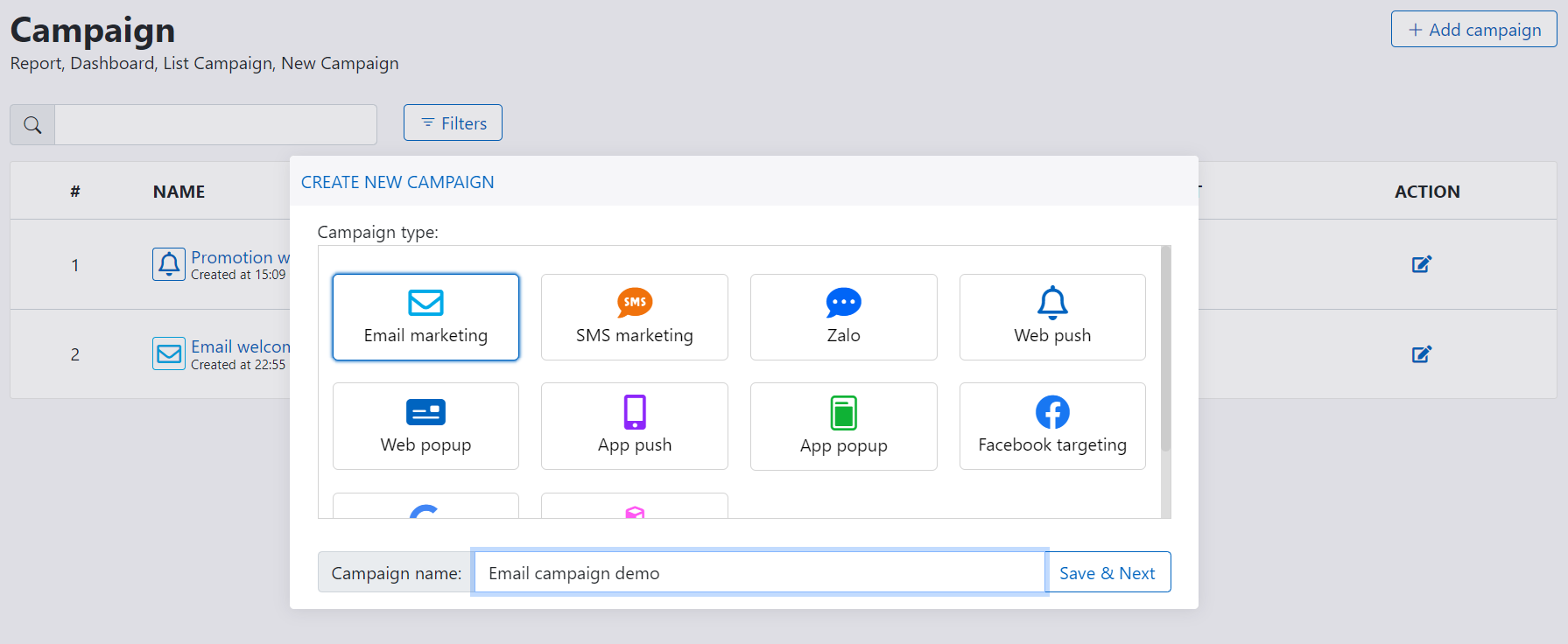Viewport: 1568px width, 644px height.
Task: Pick the App popup campaign type
Action: click(x=843, y=426)
